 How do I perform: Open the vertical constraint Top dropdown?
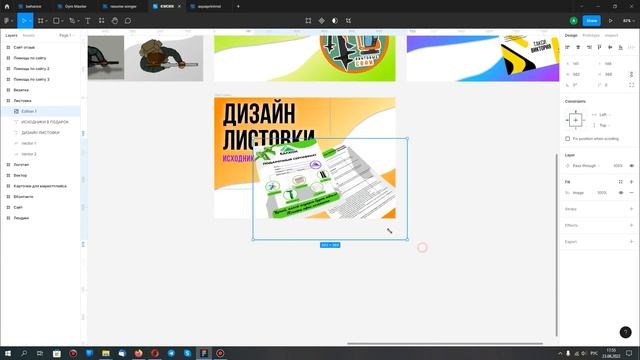pyautogui.click(x=604, y=125)
